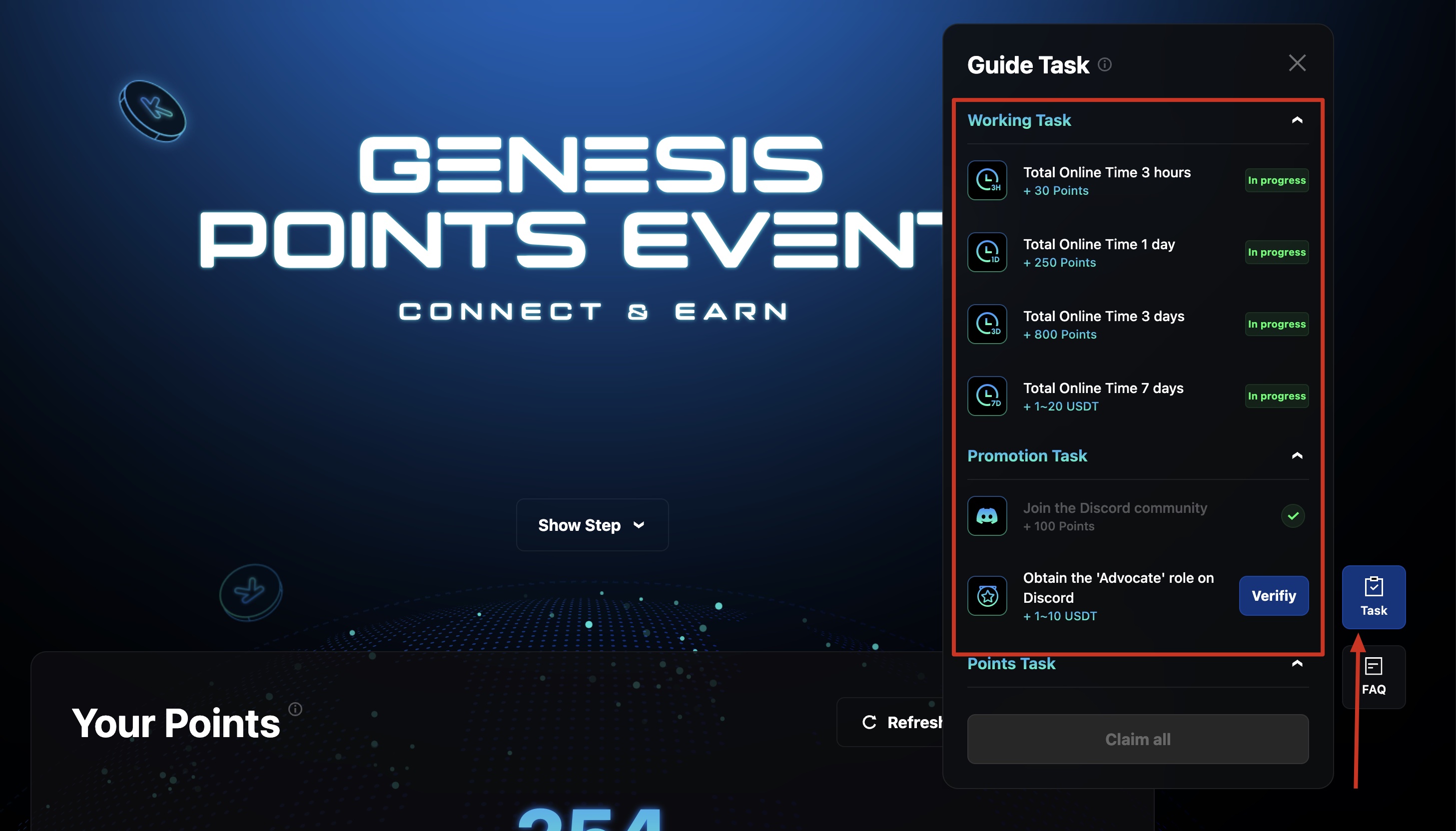Click In progress status for 7 days task
The height and width of the screenshot is (831, 1456).
point(1277,396)
